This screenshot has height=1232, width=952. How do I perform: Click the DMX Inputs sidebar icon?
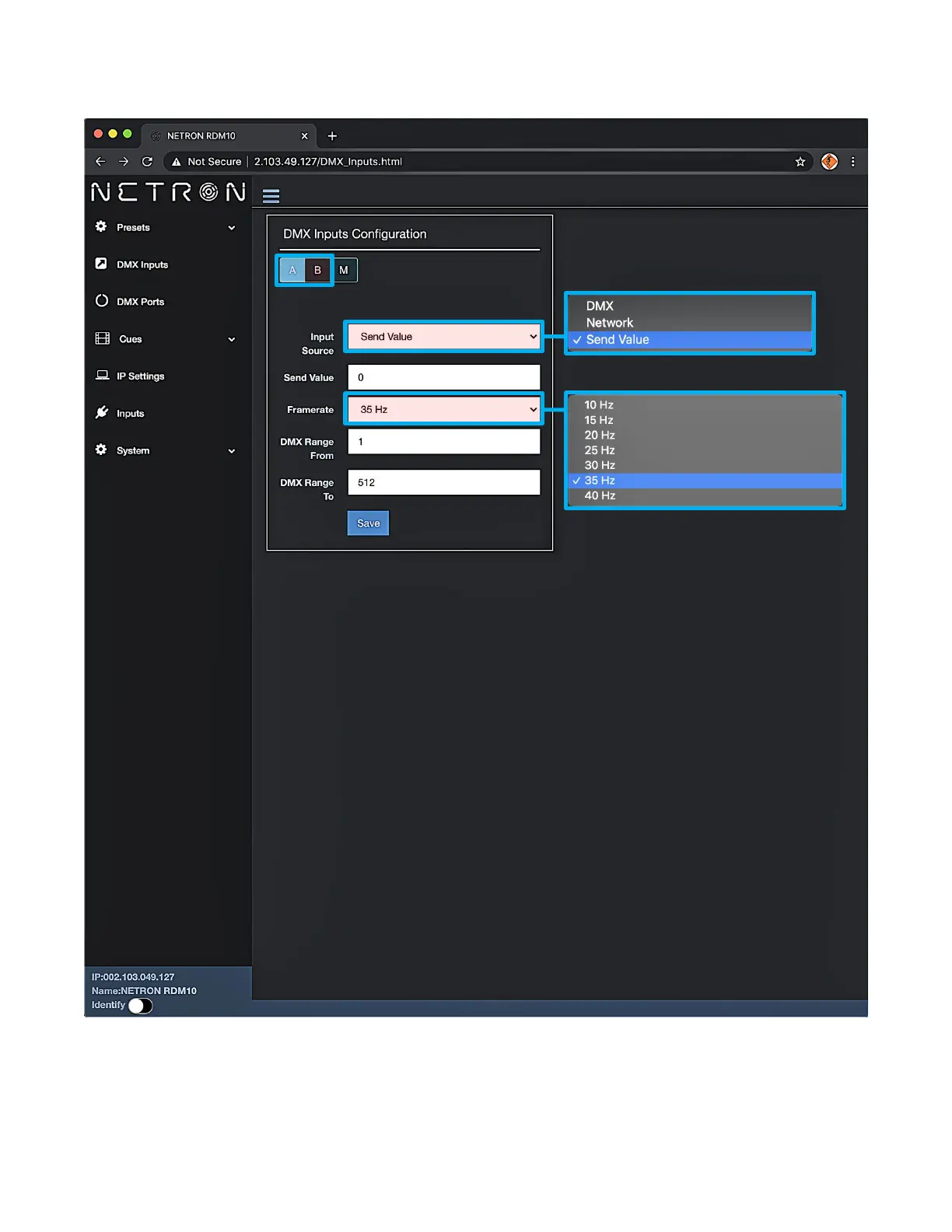pos(101,264)
